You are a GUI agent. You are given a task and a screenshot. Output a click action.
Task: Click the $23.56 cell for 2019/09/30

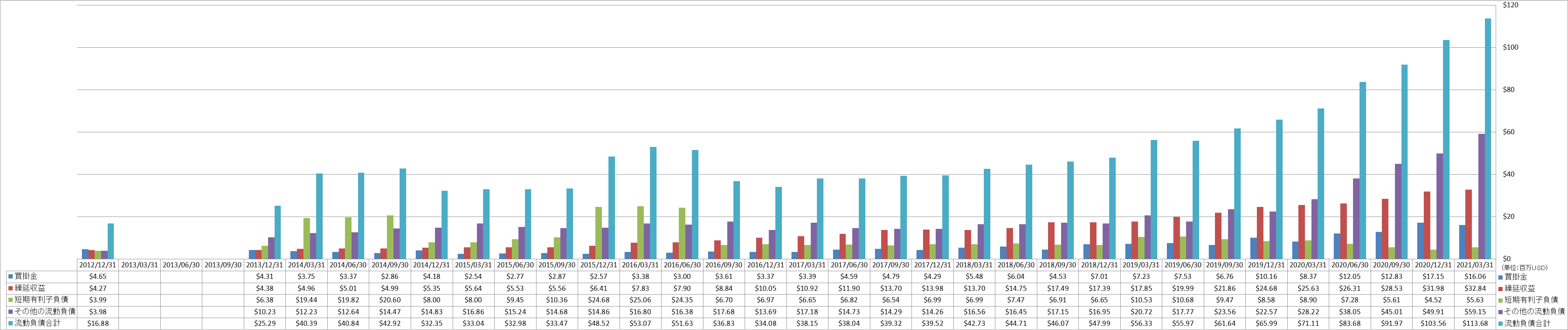(1225, 311)
